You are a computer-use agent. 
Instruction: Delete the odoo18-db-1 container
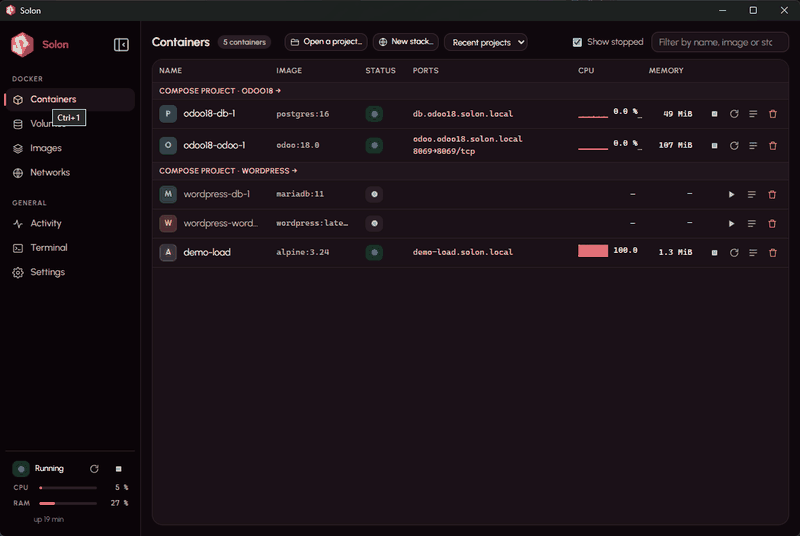click(x=772, y=114)
